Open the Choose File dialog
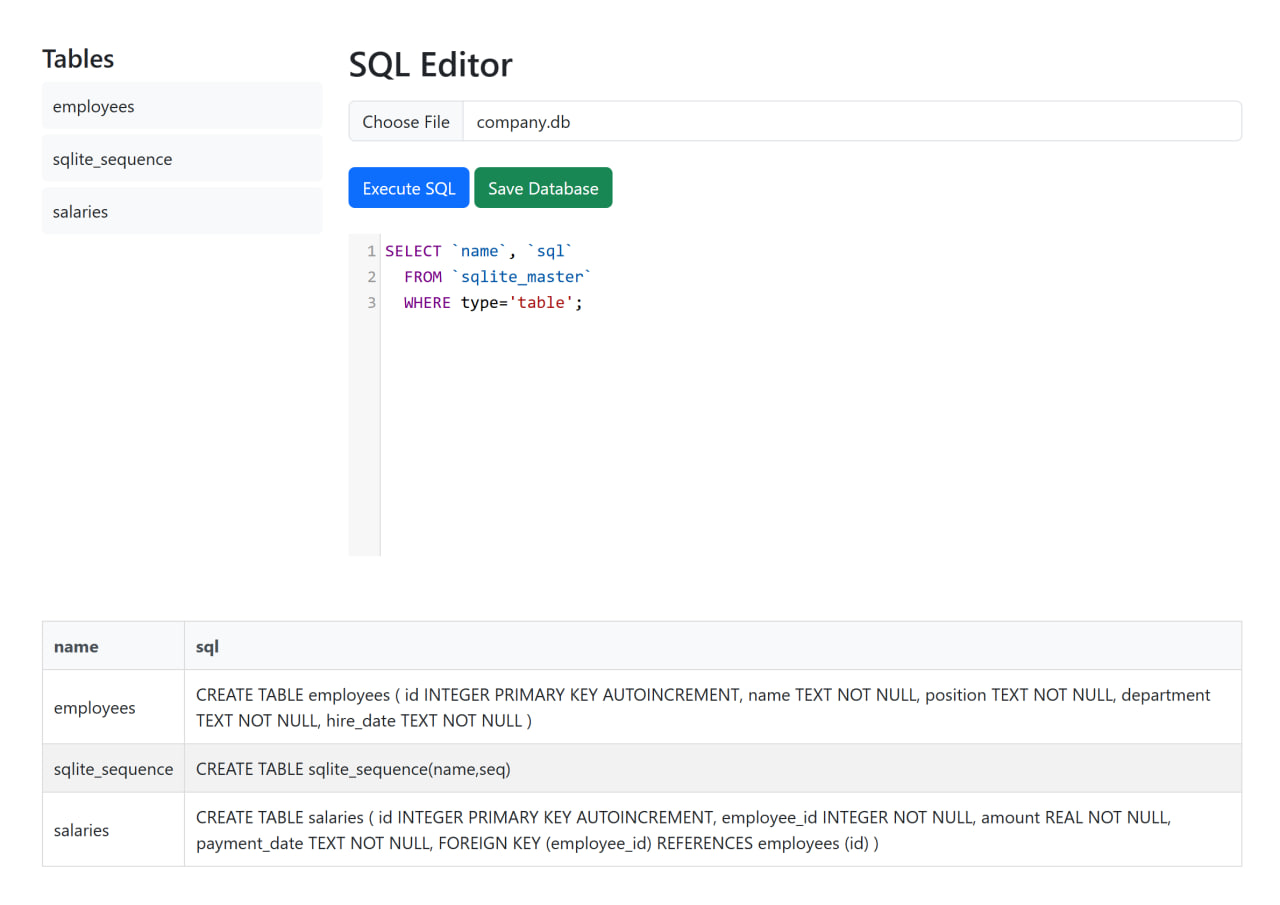This screenshot has height=905, width=1280. pos(405,121)
